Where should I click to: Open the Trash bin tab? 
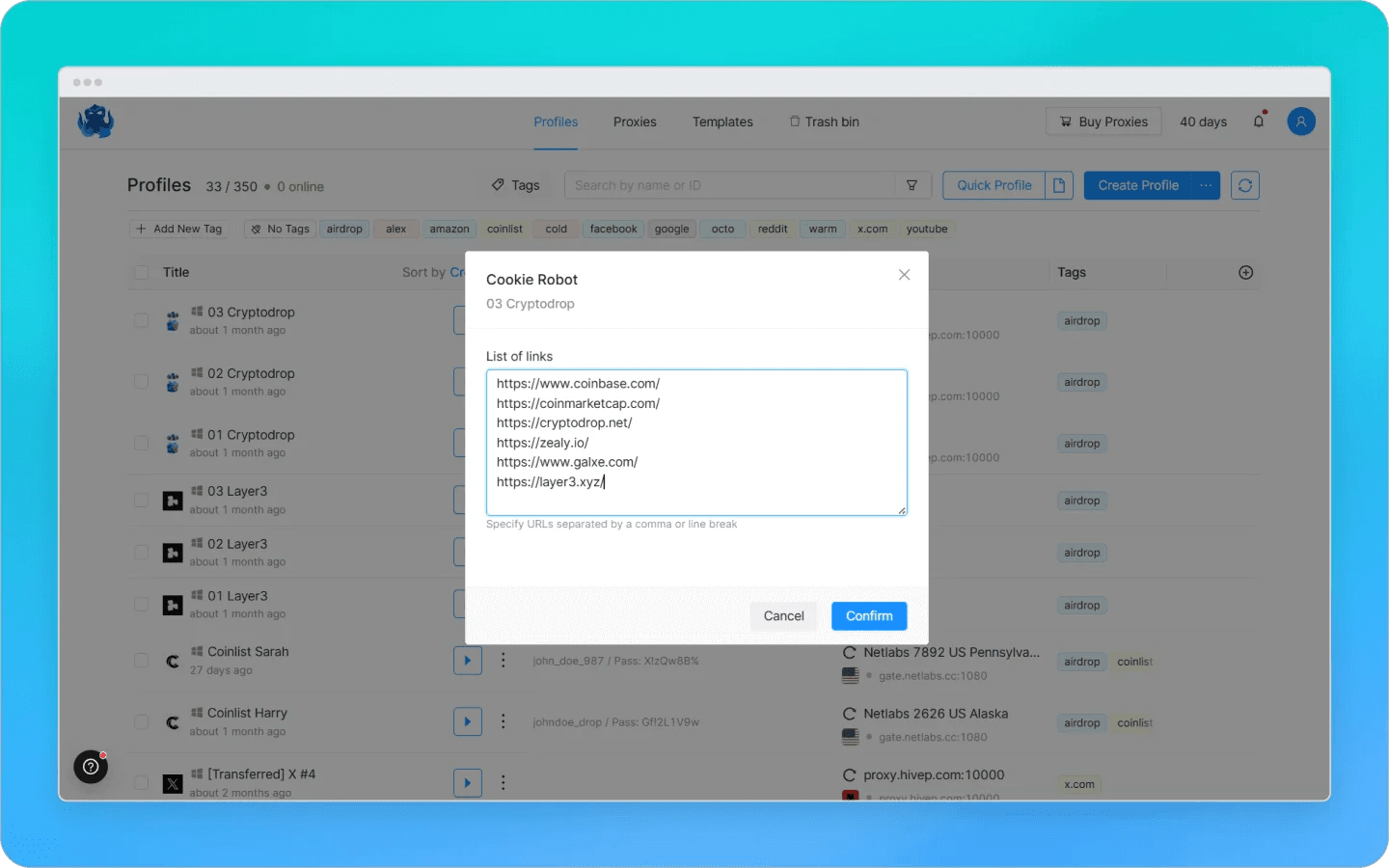click(x=825, y=122)
